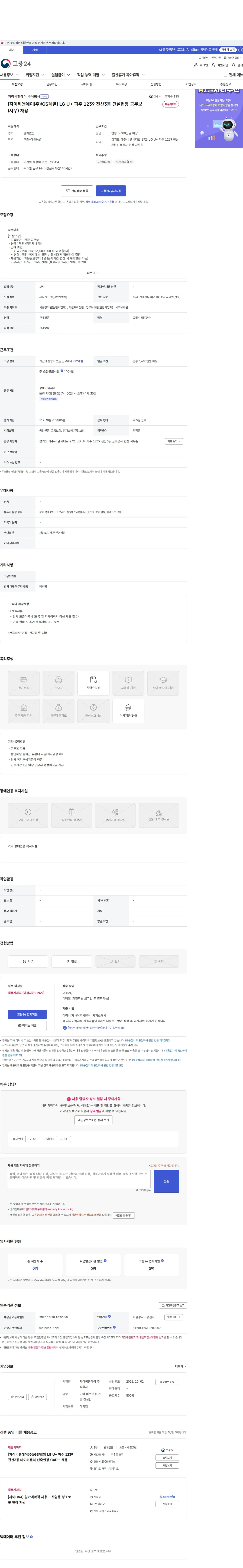Click the 기숙사 benefit icon

(x=58, y=683)
